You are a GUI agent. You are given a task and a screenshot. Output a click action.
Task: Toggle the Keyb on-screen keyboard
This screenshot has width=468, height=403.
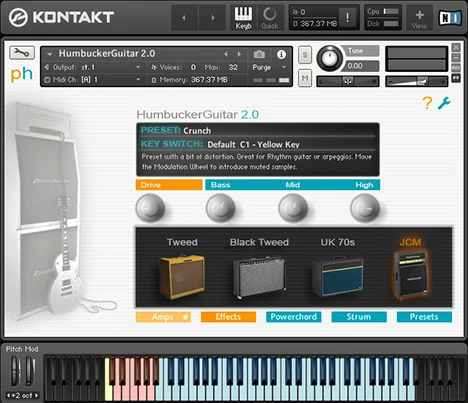click(x=243, y=18)
